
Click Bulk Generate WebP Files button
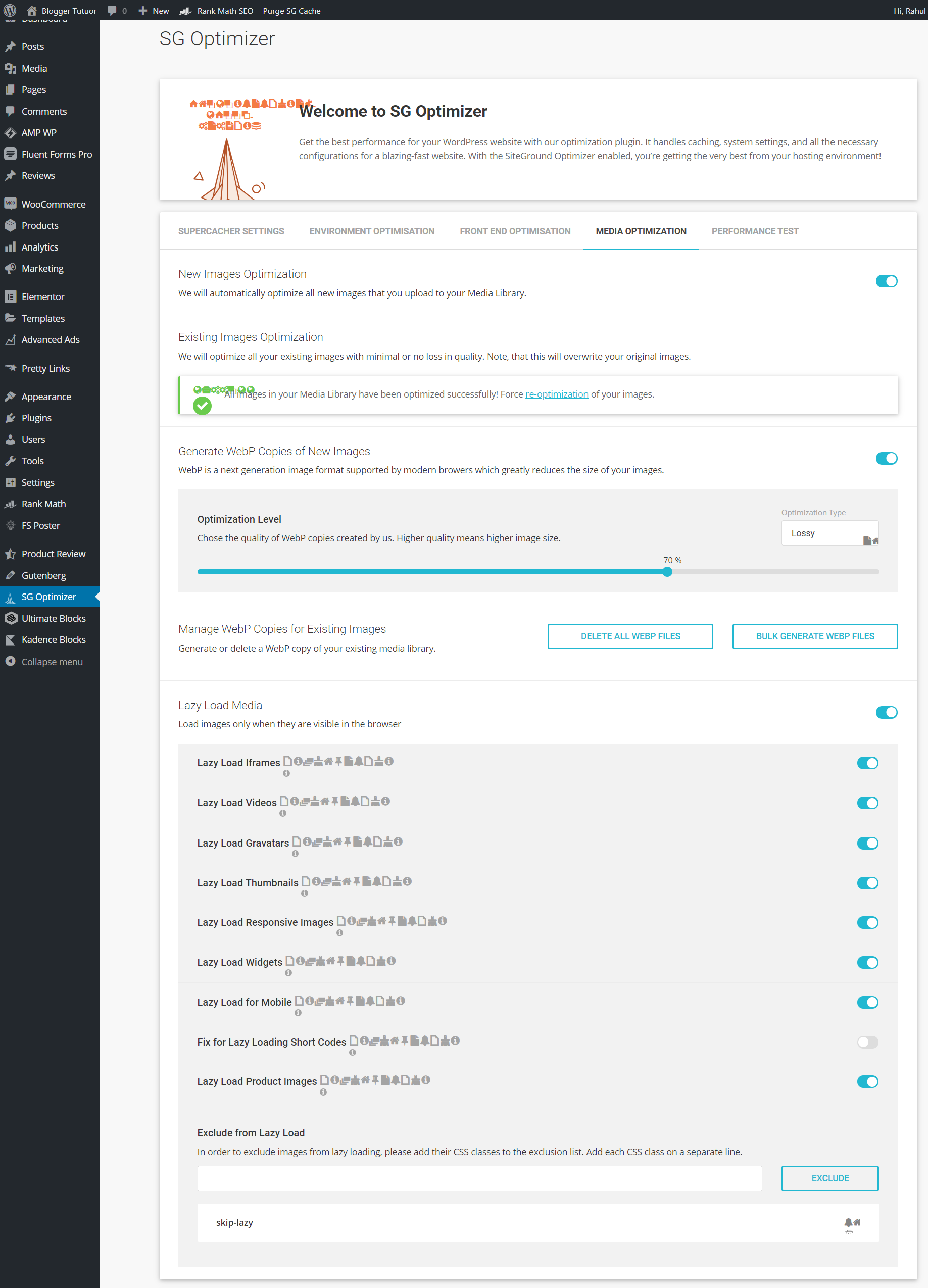815,636
